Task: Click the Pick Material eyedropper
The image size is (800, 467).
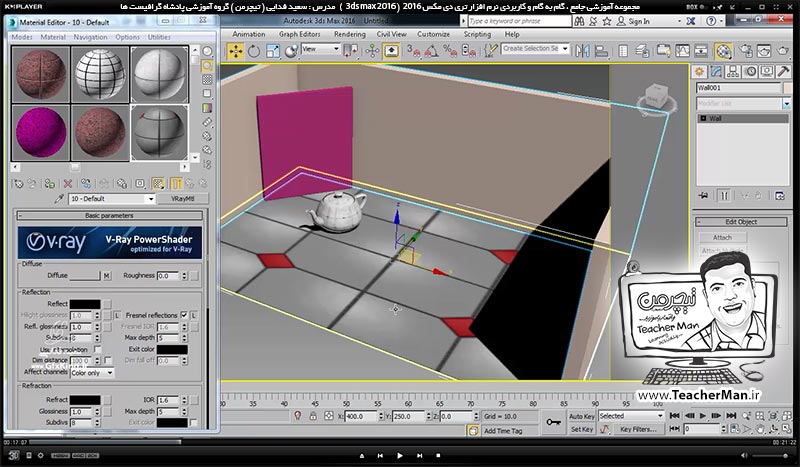Action: click(x=59, y=199)
